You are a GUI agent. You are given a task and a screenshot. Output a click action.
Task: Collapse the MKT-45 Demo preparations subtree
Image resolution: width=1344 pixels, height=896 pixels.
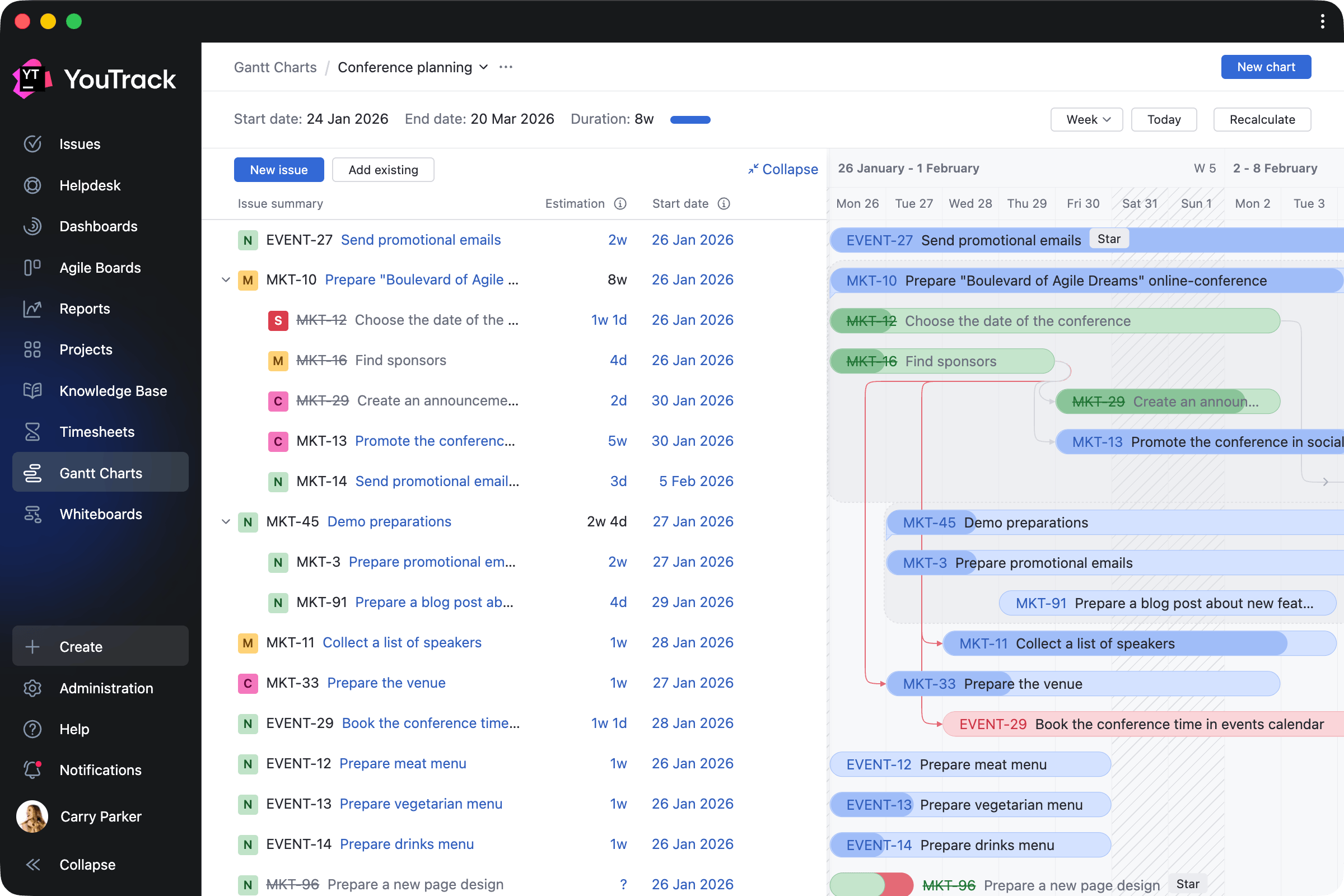click(x=226, y=522)
